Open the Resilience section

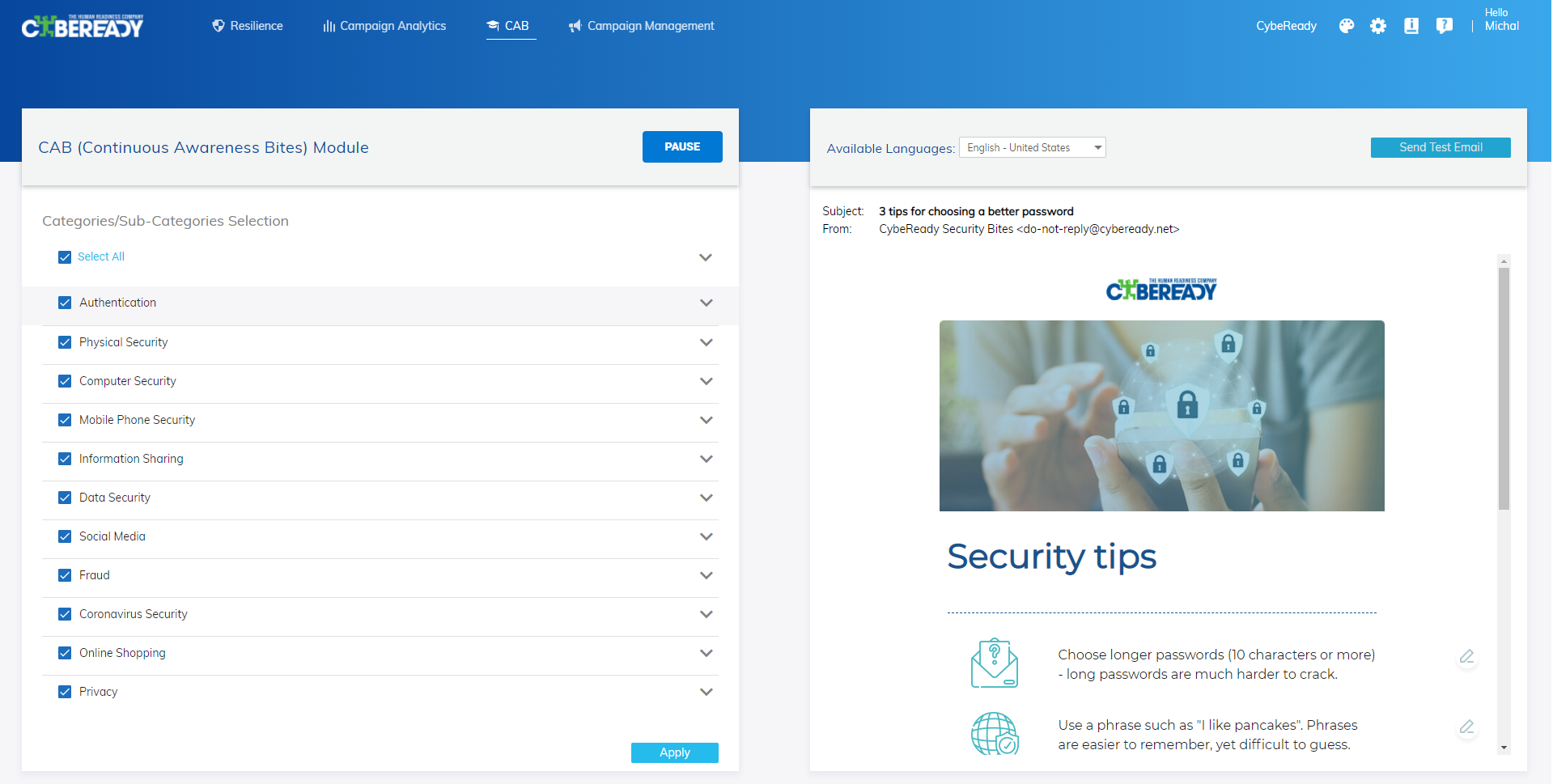[248, 25]
